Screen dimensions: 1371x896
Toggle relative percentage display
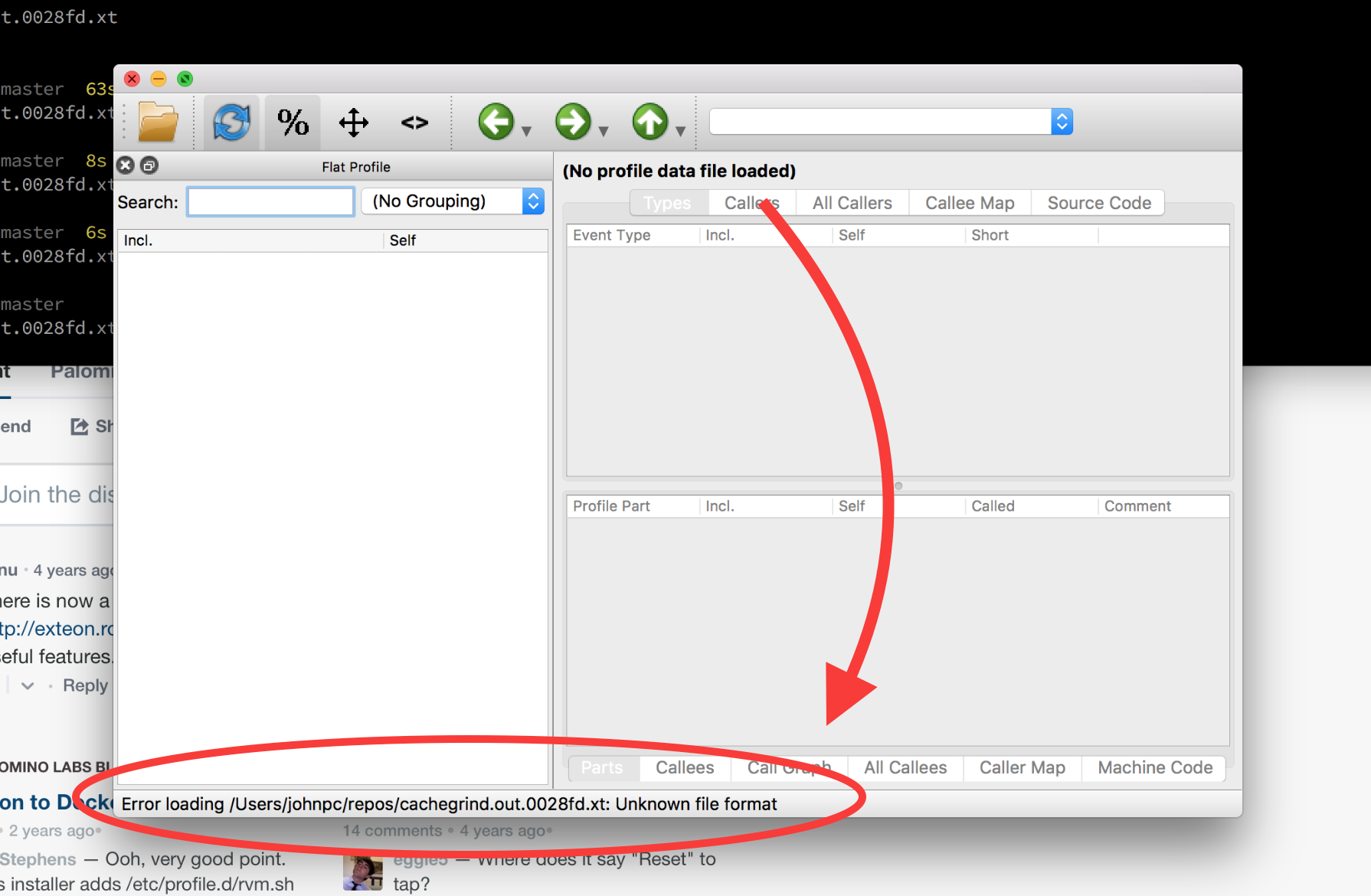(x=293, y=122)
